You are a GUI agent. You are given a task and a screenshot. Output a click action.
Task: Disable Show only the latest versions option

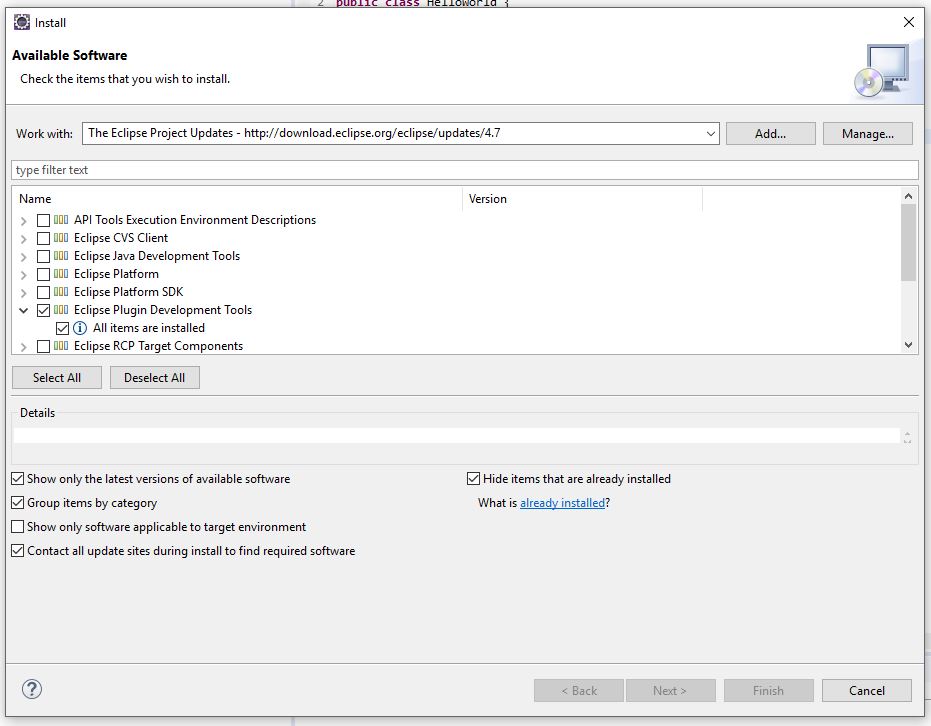[18, 478]
